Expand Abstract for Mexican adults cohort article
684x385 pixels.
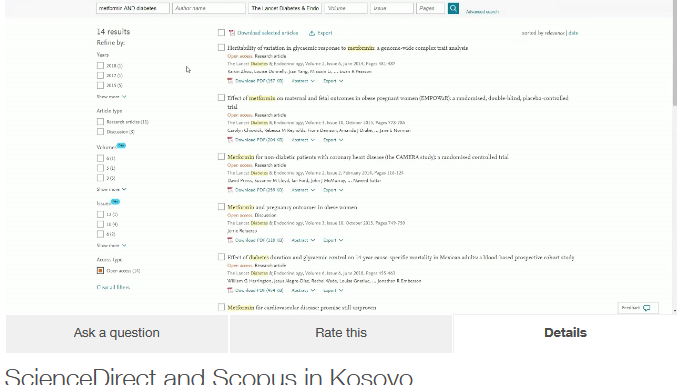(x=303, y=290)
